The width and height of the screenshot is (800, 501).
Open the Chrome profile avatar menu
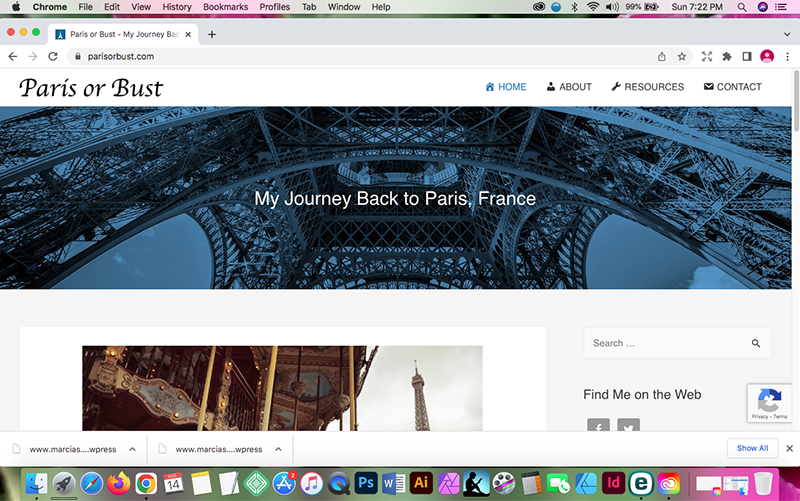click(x=767, y=56)
